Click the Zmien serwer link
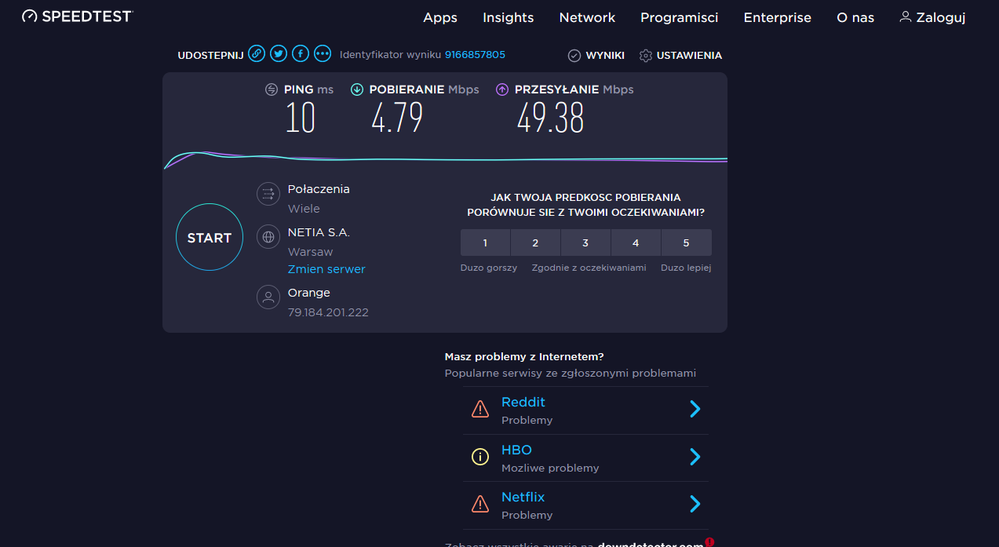This screenshot has height=547, width=999. click(x=326, y=269)
